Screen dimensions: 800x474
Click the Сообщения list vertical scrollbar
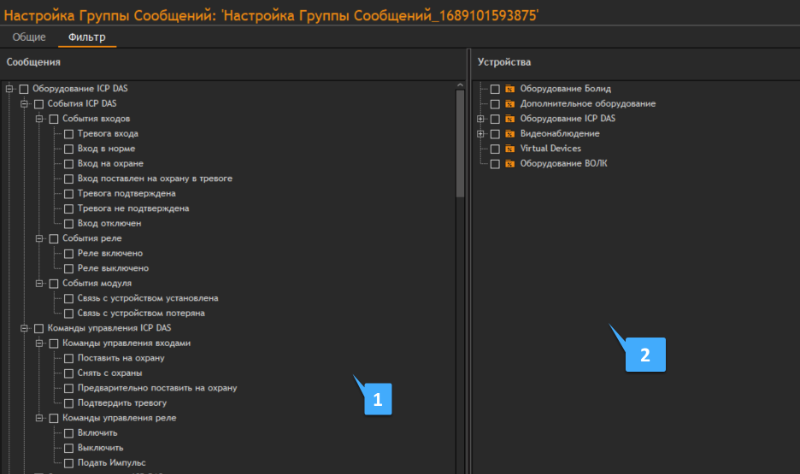click(460, 140)
